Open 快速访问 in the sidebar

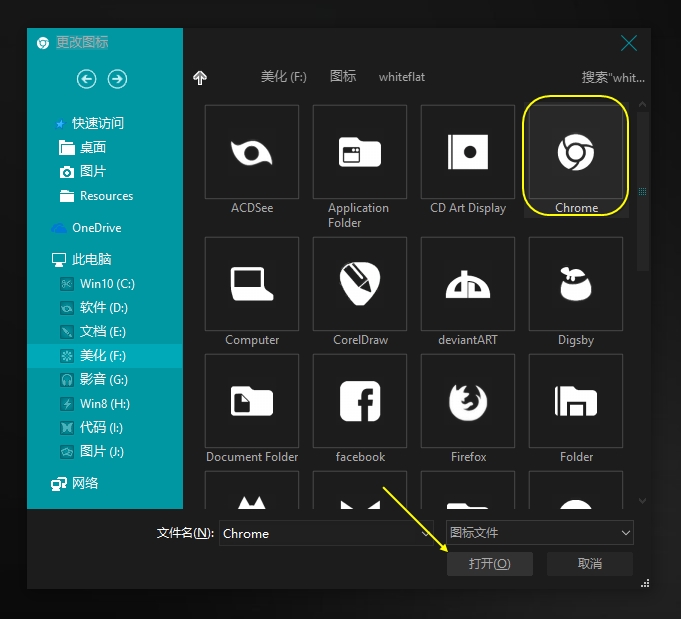click(89, 123)
